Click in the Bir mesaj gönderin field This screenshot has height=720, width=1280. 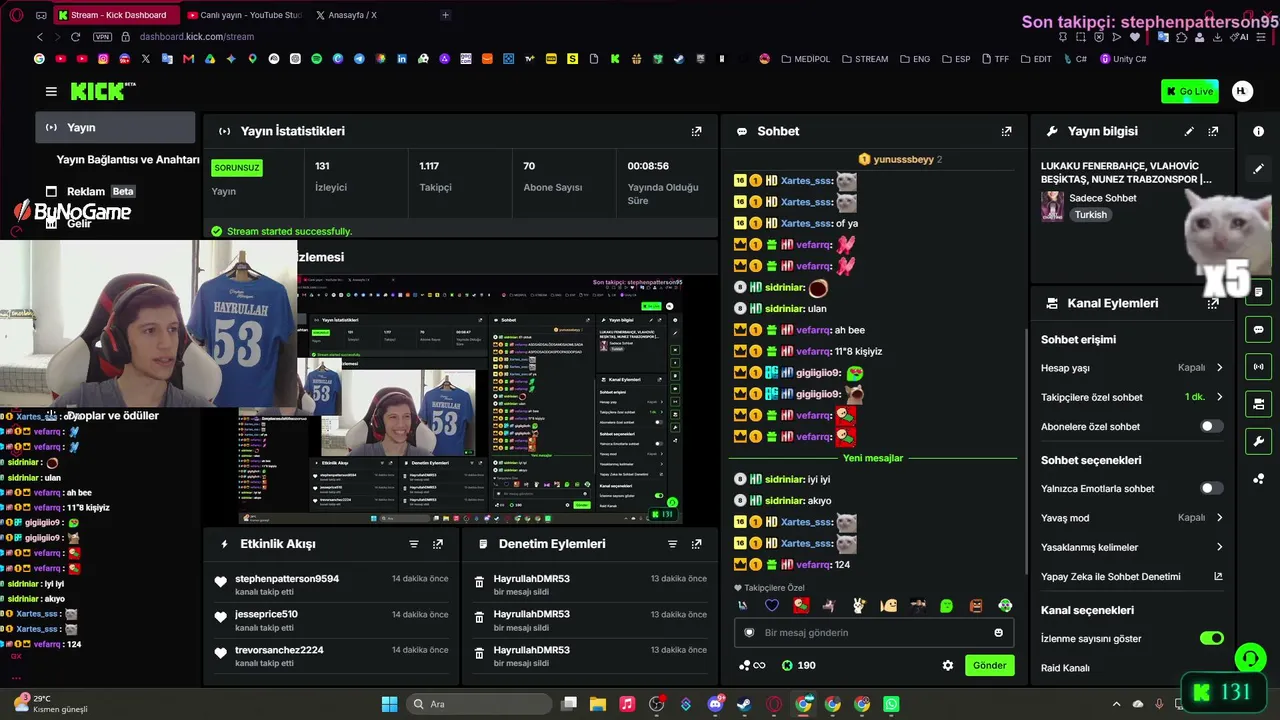[874, 632]
